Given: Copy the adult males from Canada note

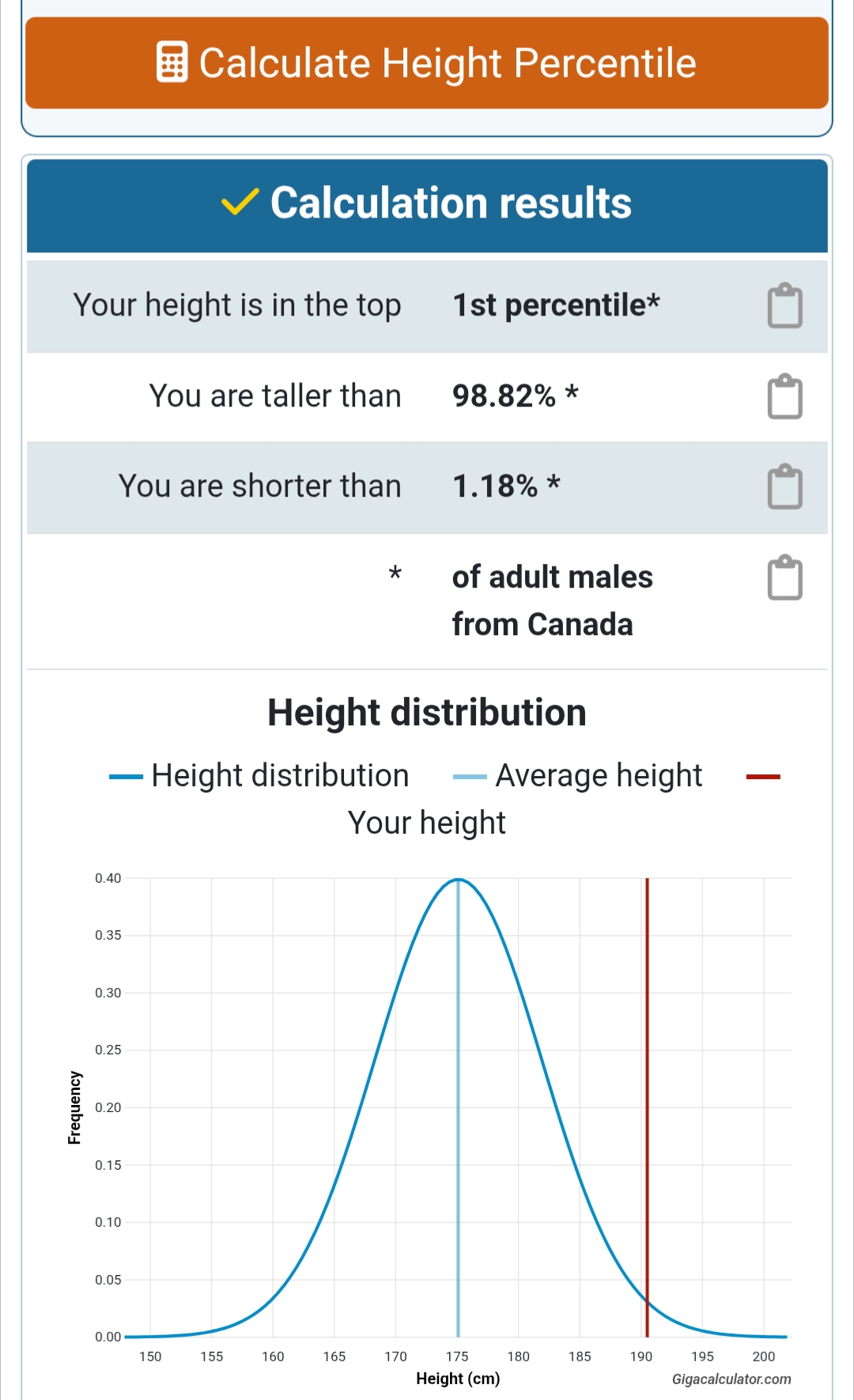Looking at the screenshot, I should pyautogui.click(x=784, y=577).
